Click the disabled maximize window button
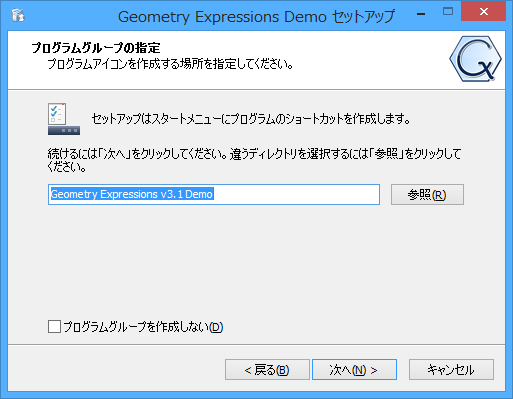The height and width of the screenshot is (399, 513). pyautogui.click(x=448, y=12)
